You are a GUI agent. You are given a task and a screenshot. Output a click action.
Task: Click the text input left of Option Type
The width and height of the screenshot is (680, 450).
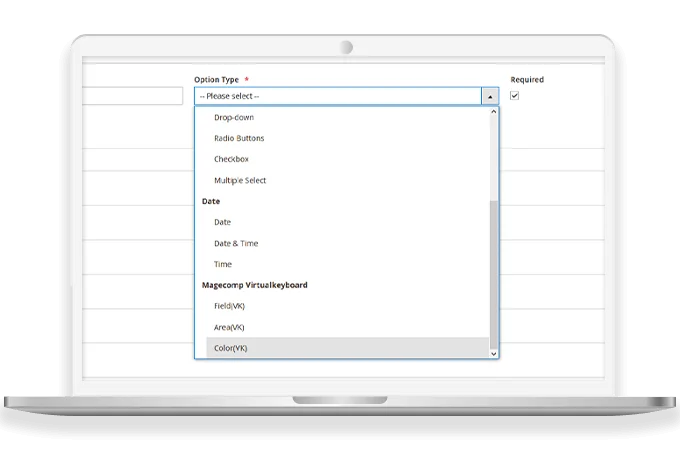click(x=132, y=96)
